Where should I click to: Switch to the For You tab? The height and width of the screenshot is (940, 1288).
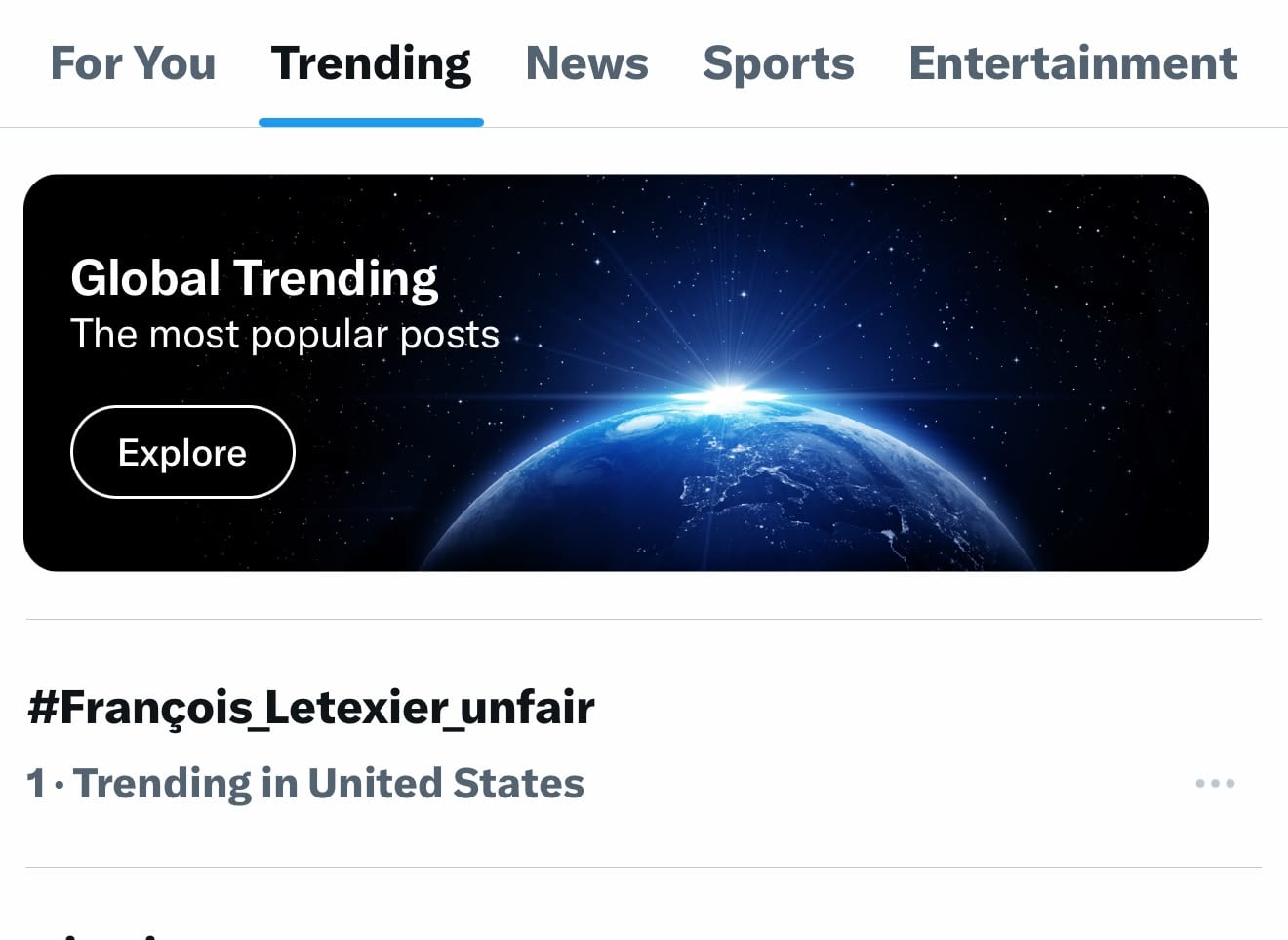click(133, 63)
